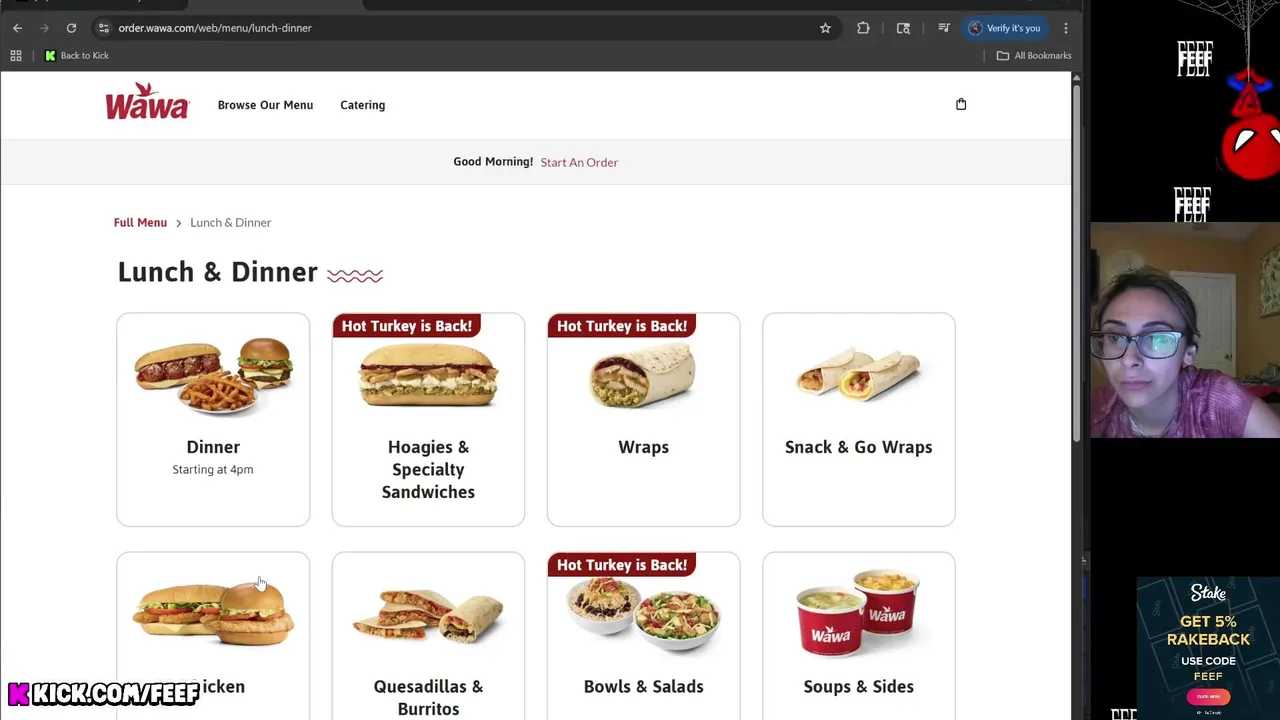The height and width of the screenshot is (720, 1280).
Task: Open the media control icon in toolbar
Action: tap(943, 28)
